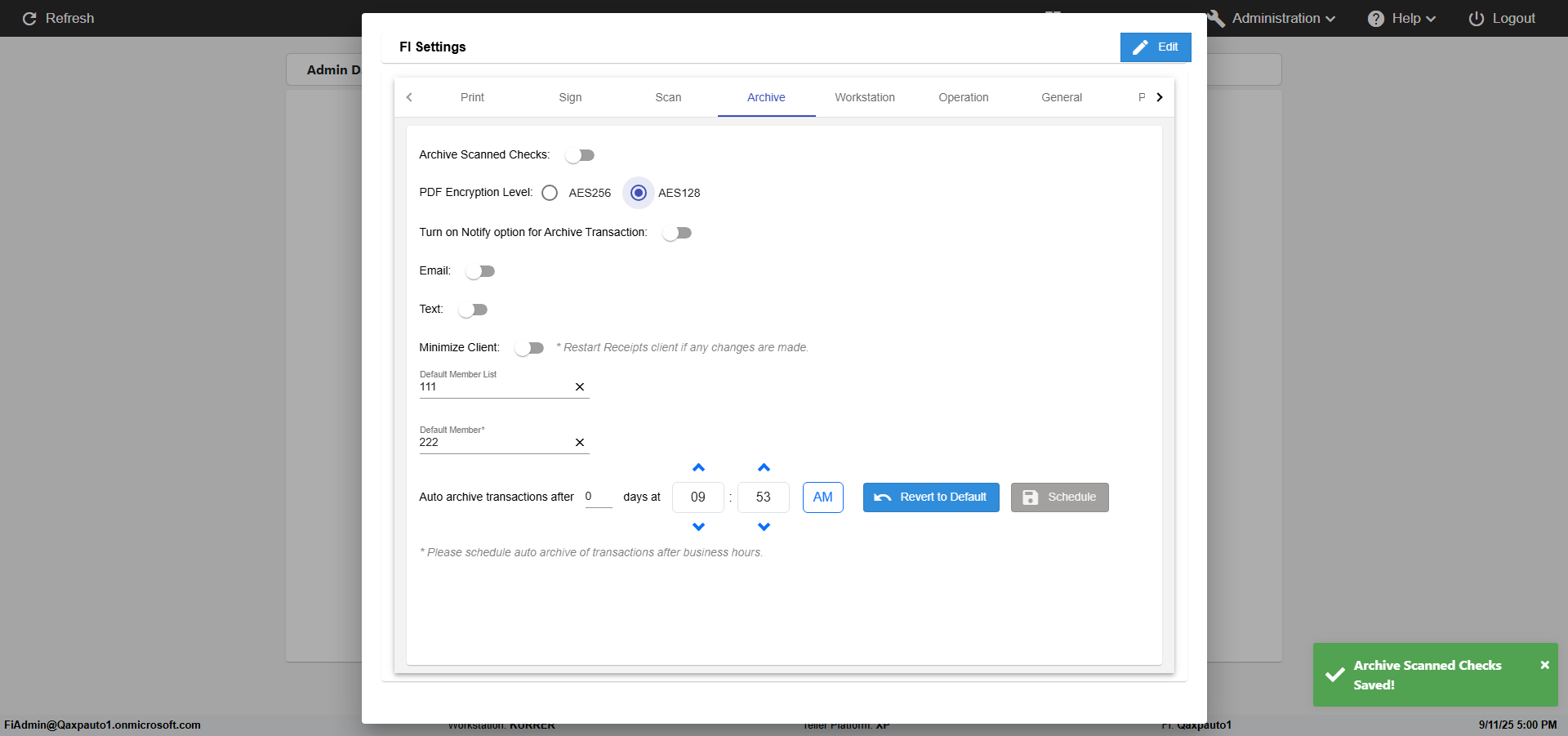Viewport: 1568px width, 736px height.
Task: Select AES256 encryption level
Action: click(x=550, y=193)
